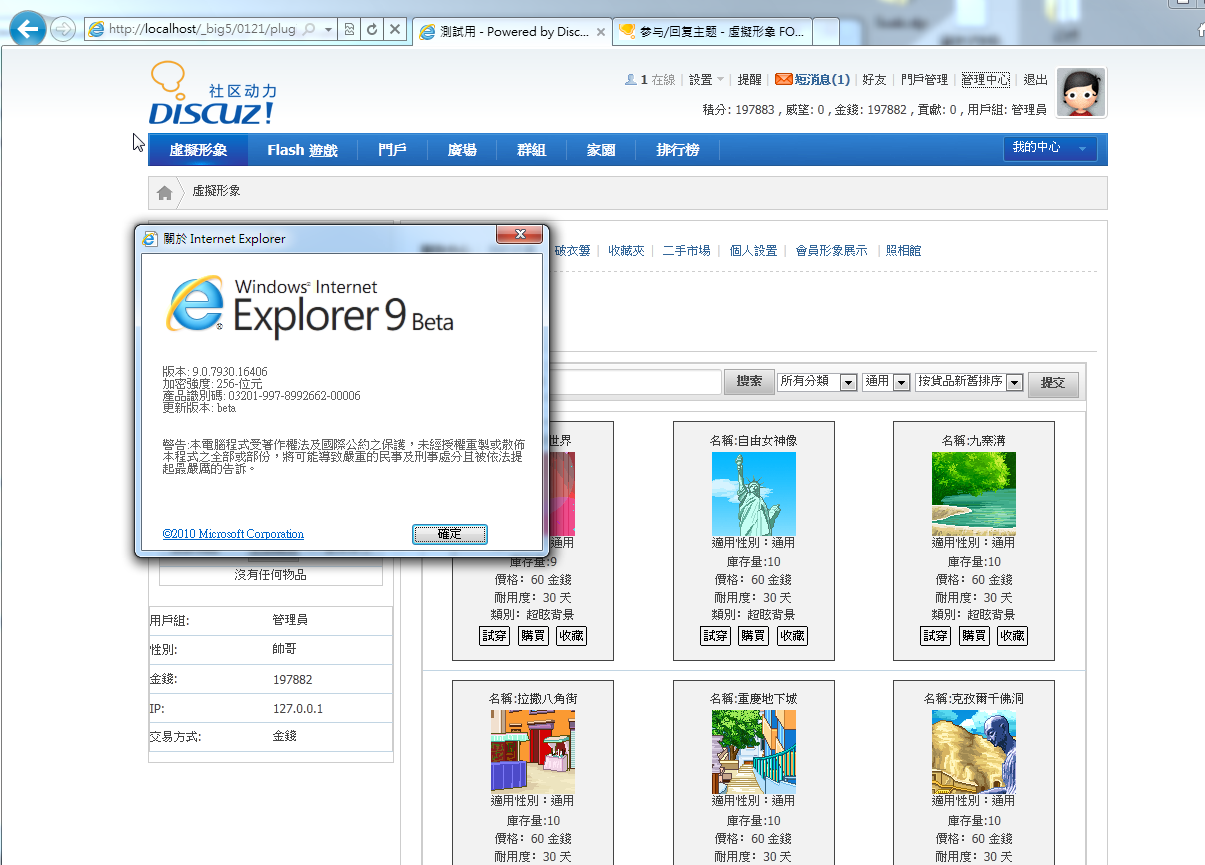Close the 關於 Internet Explorer dialog
The width and height of the screenshot is (1205, 865).
pyautogui.click(x=519, y=235)
